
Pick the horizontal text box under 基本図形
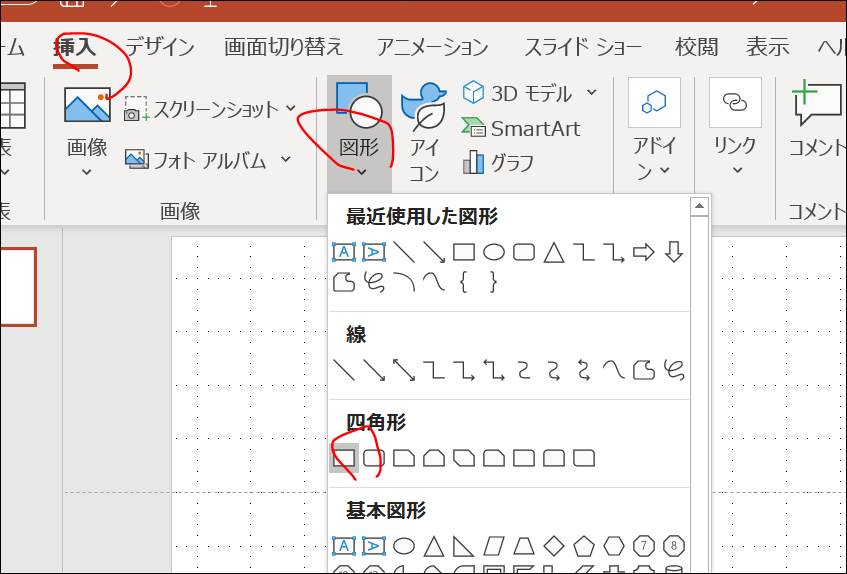click(x=344, y=546)
